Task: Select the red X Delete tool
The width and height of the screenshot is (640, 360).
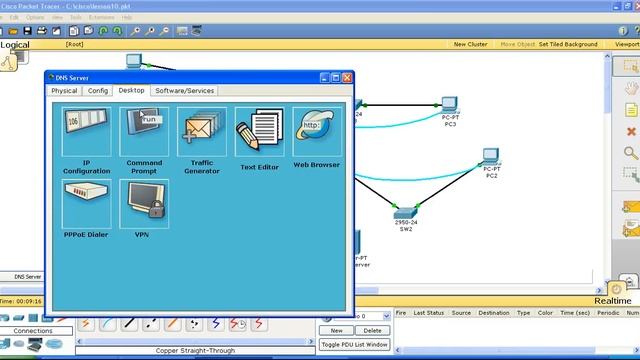Action: click(631, 131)
